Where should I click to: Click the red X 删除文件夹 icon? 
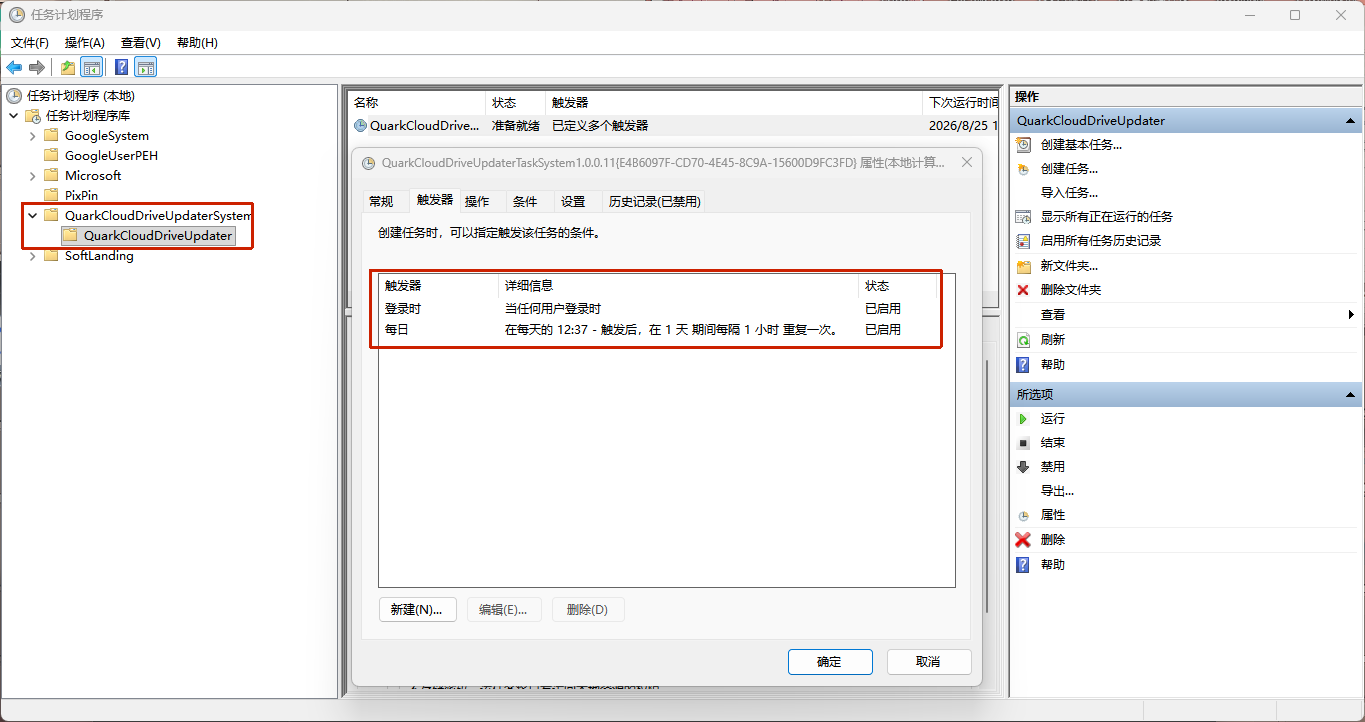[1023, 290]
